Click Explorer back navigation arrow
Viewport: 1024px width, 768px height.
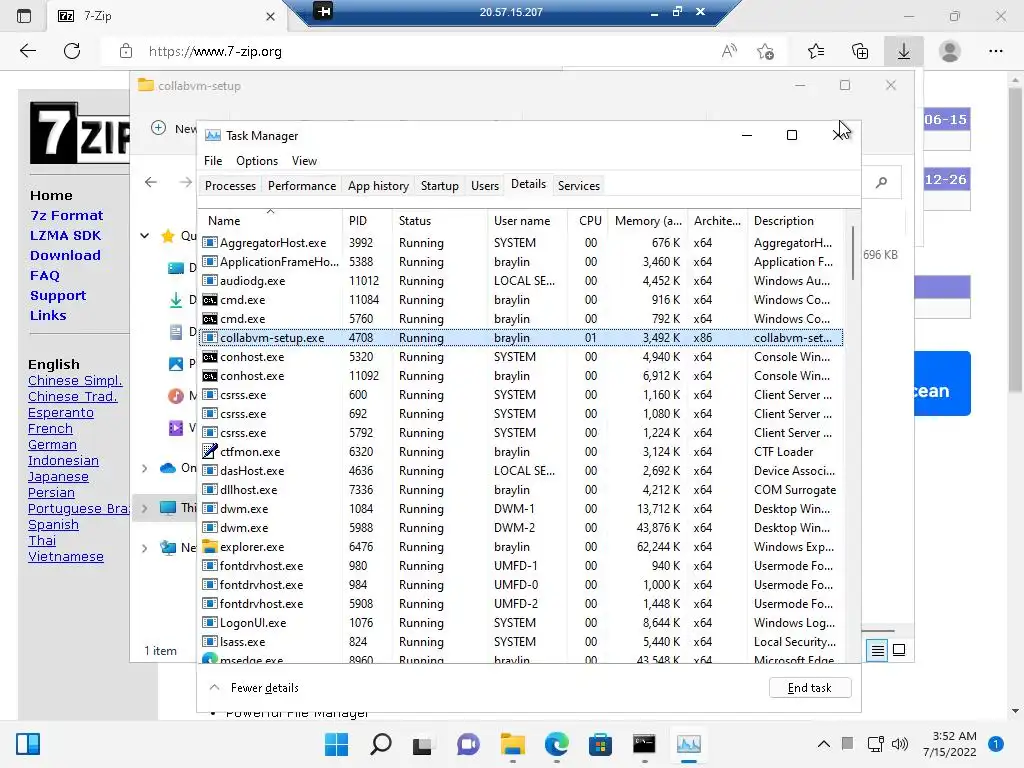click(x=151, y=182)
